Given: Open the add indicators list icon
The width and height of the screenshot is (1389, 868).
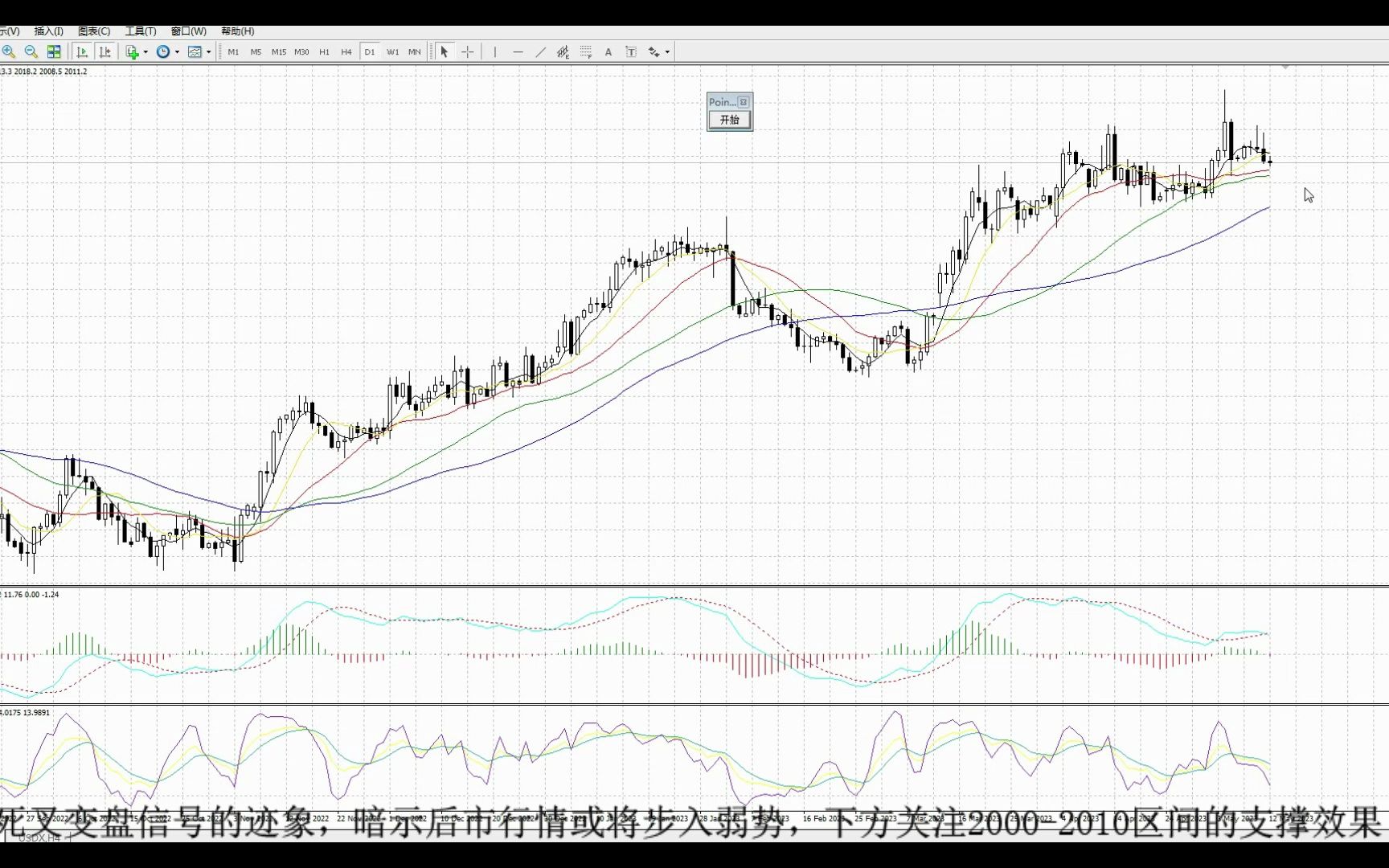Looking at the screenshot, I should click(x=133, y=51).
